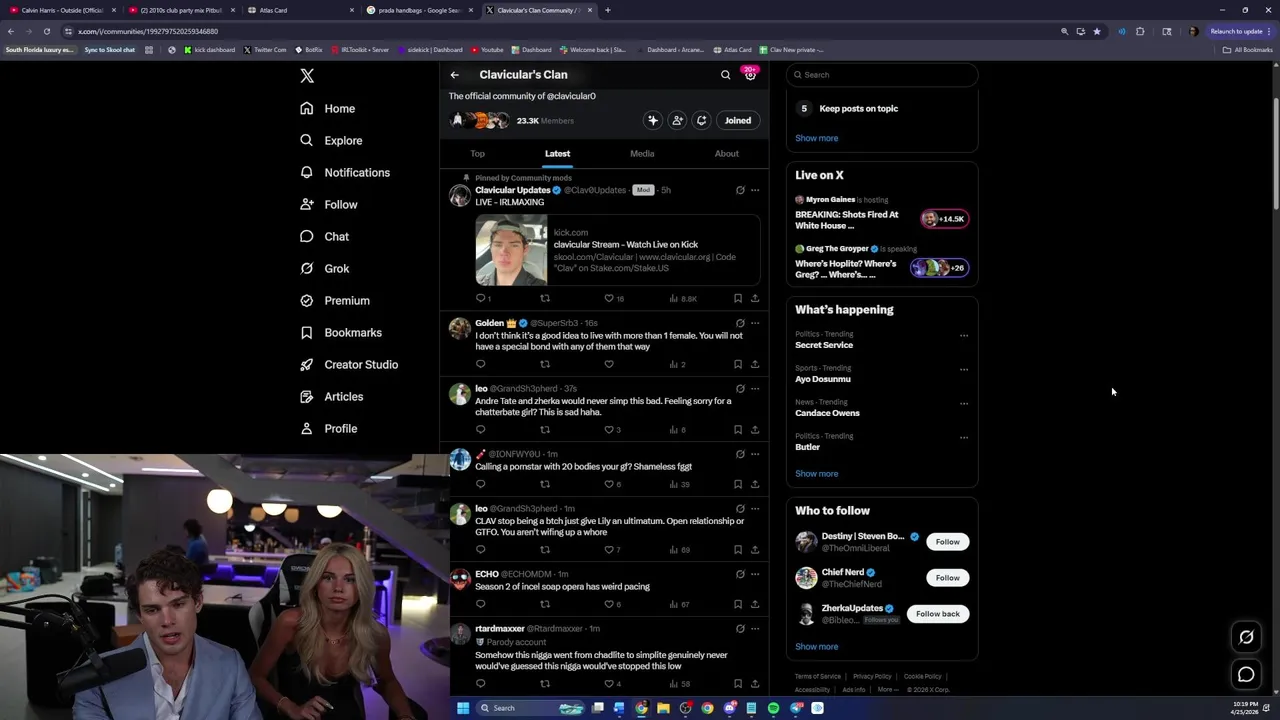The width and height of the screenshot is (1280, 720).
Task: Open more options on rtardmaxxer's post
Action: click(755, 629)
